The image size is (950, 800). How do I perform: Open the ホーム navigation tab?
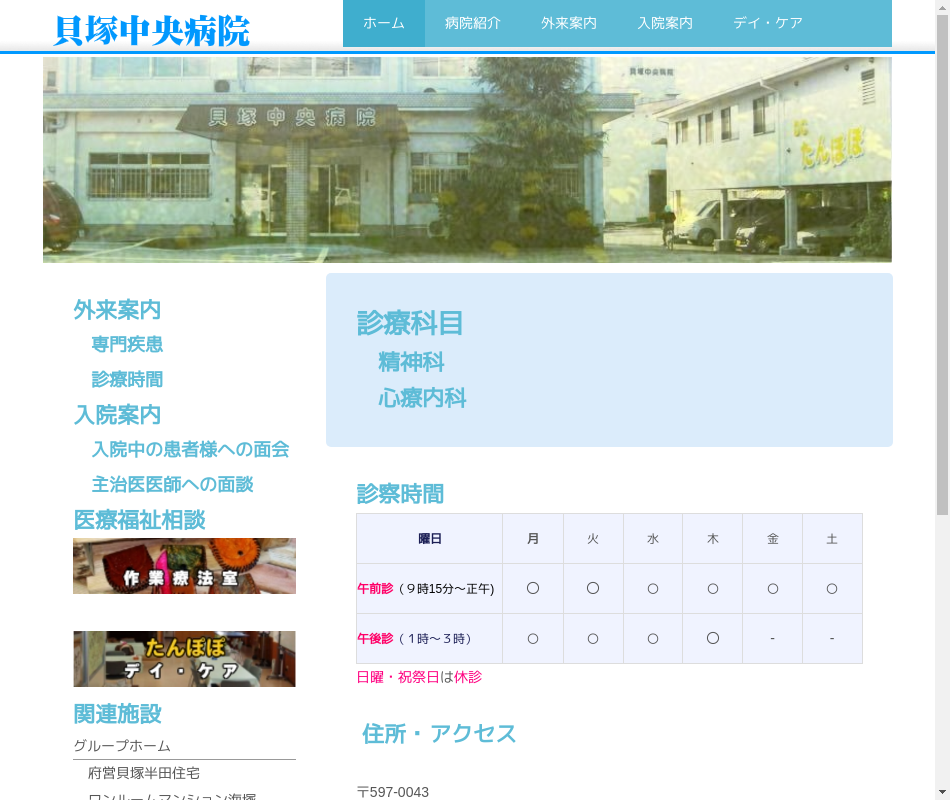[384, 23]
